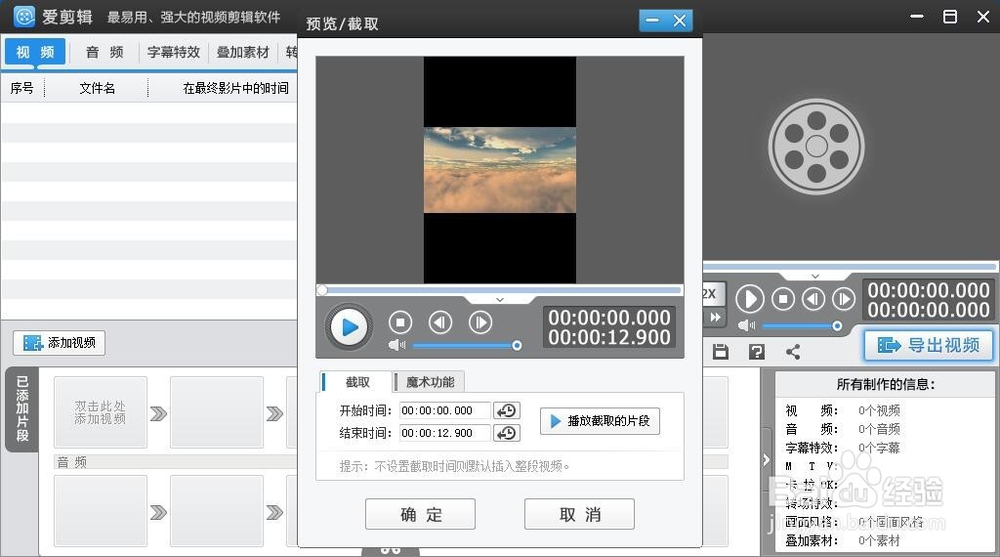Screen dimensions: 1000x557
Task: Mute the speaker in the preview dialog
Action: (x=397, y=345)
